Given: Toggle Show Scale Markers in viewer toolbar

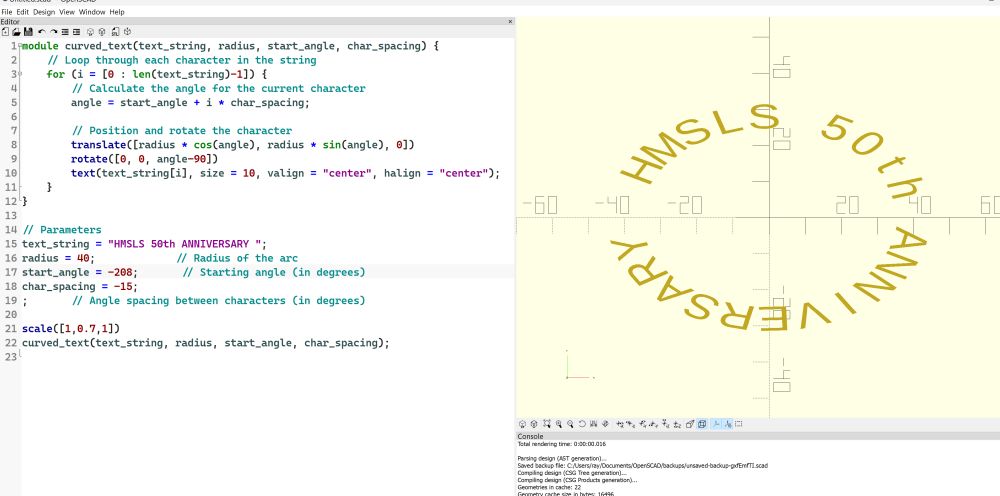Looking at the screenshot, I should pos(727,424).
